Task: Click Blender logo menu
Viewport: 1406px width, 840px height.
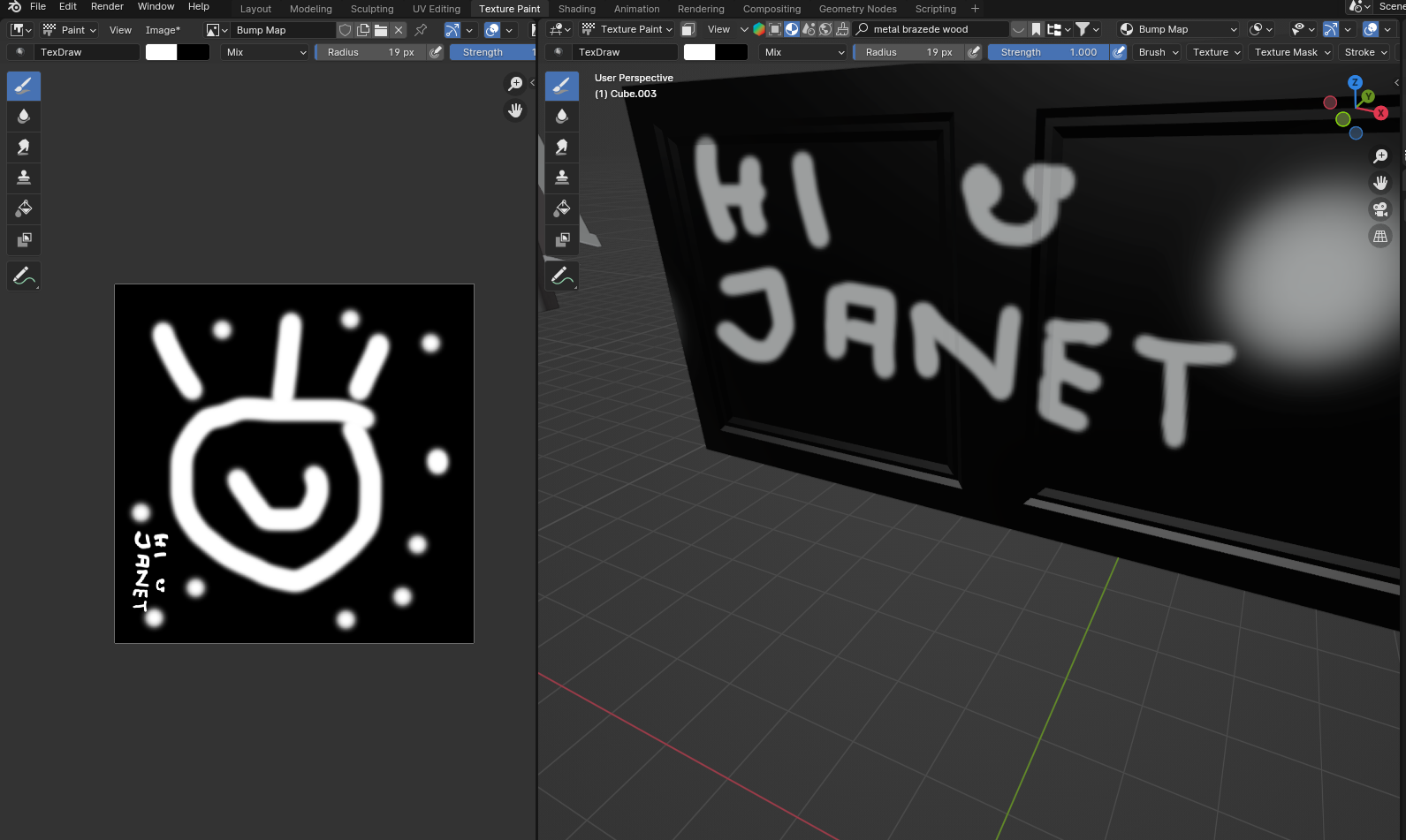Action: point(14,7)
